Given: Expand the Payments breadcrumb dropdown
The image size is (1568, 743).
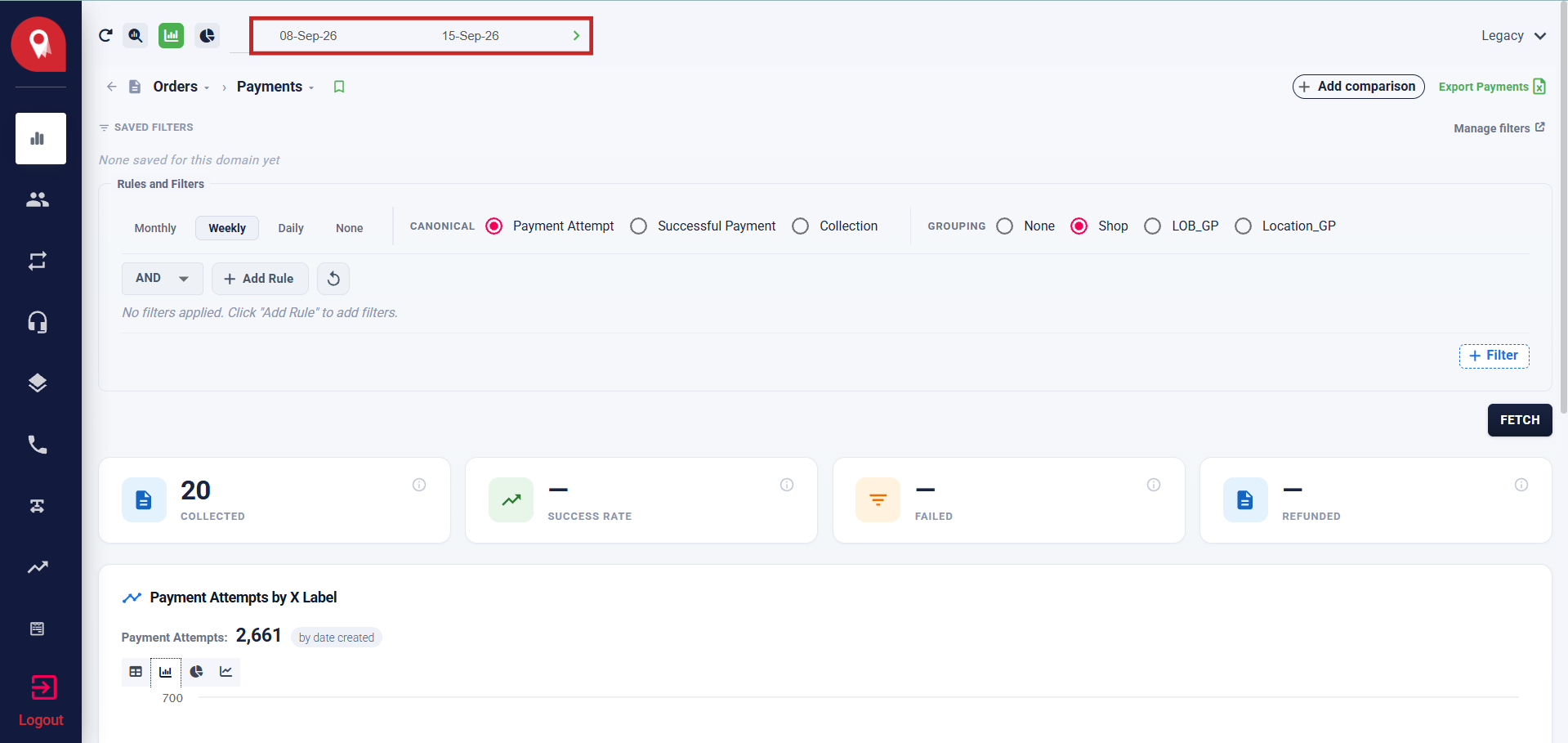Looking at the screenshot, I should click(311, 88).
